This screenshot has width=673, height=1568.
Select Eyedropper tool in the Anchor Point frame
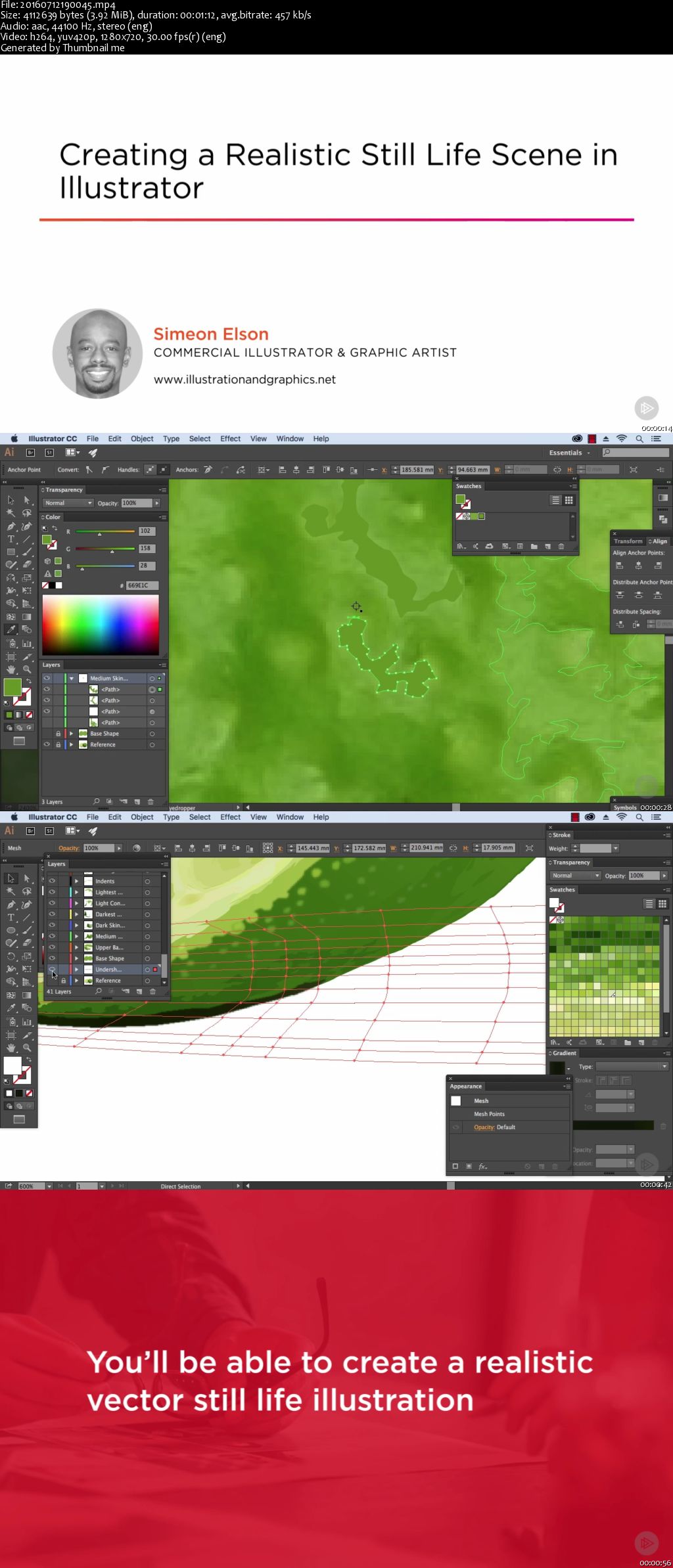pos(11,629)
